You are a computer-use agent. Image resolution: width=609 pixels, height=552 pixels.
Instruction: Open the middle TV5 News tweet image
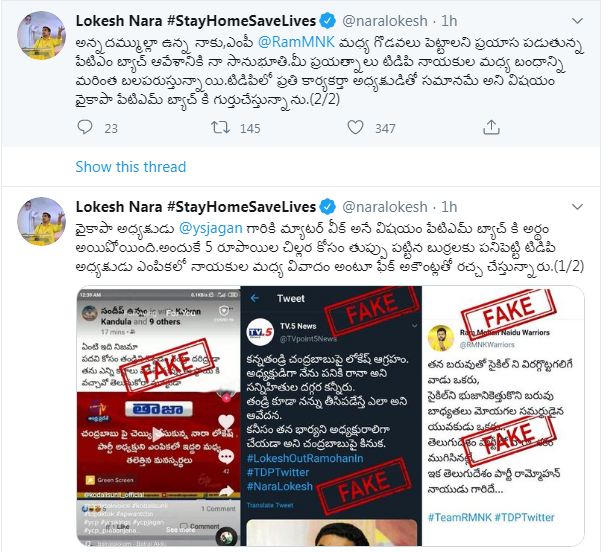click(331, 416)
